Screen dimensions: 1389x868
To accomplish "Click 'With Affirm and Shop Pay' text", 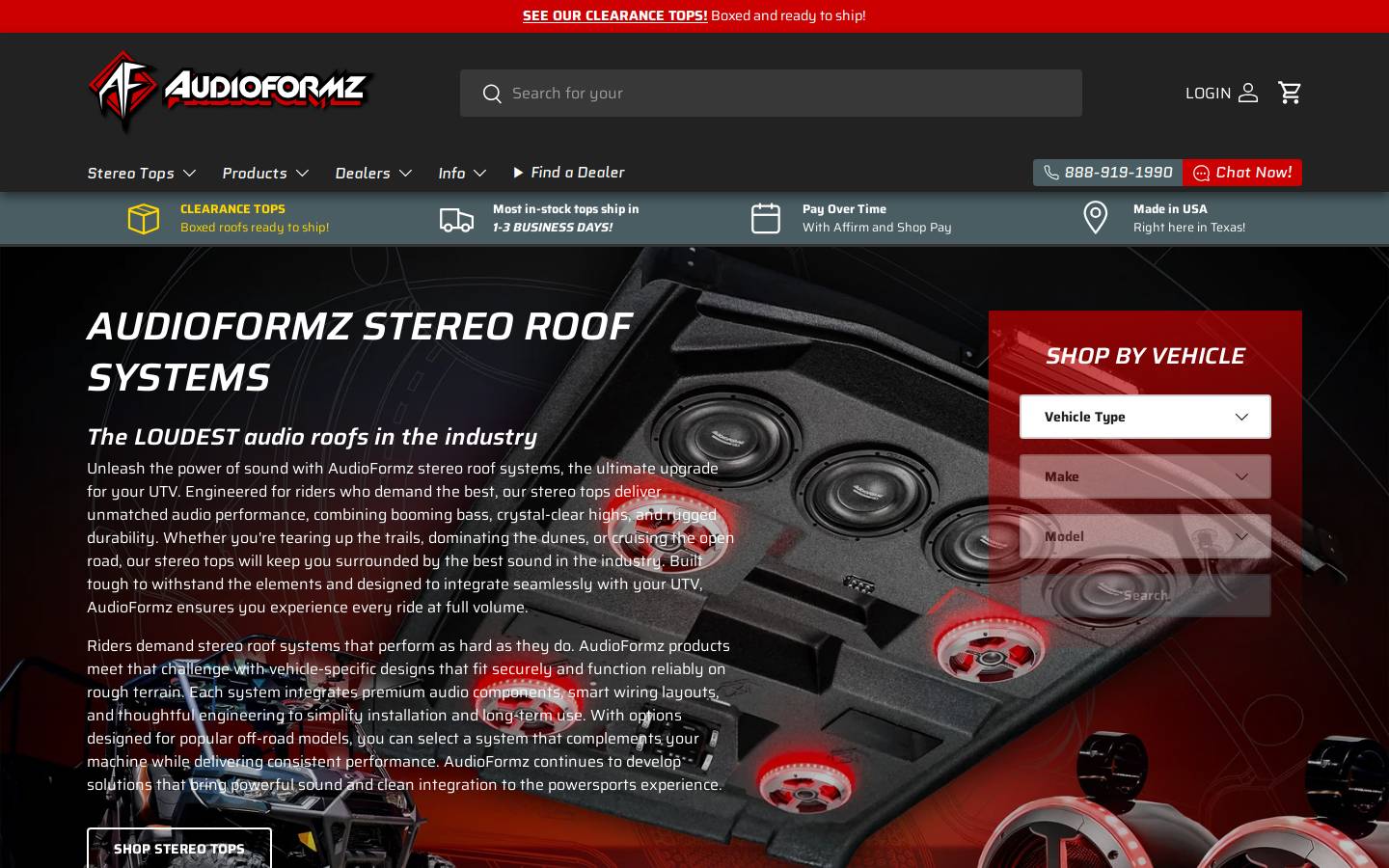I will [x=877, y=228].
